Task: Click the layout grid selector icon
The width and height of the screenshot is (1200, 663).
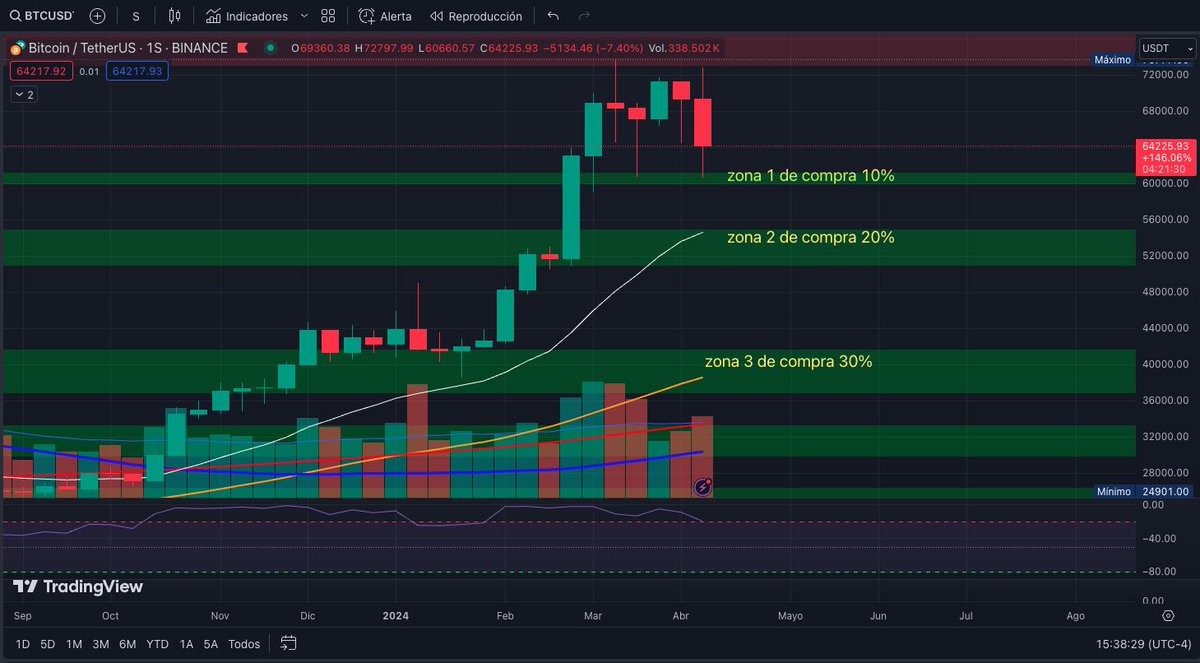Action: tap(327, 16)
